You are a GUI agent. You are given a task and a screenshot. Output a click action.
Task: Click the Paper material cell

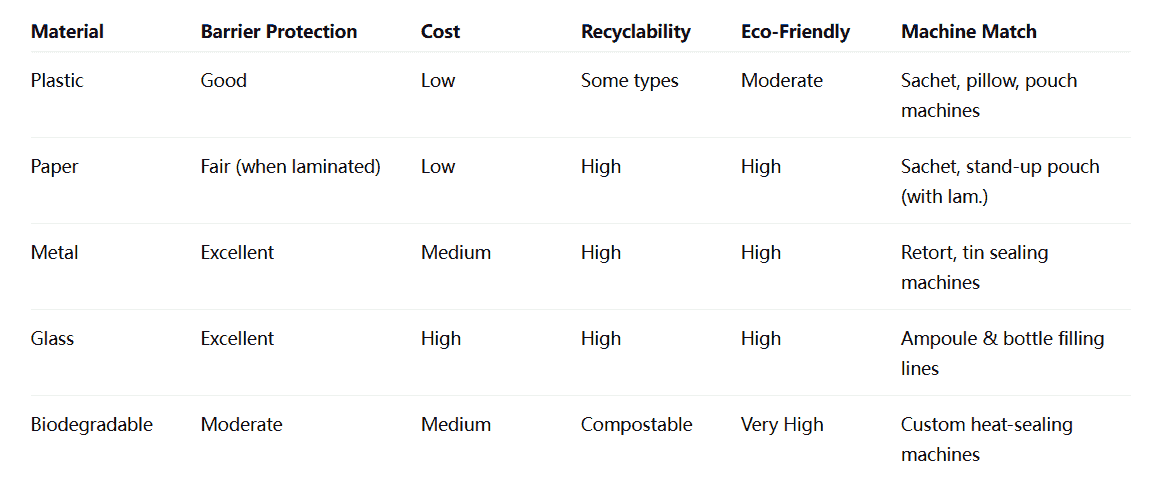tap(54, 167)
